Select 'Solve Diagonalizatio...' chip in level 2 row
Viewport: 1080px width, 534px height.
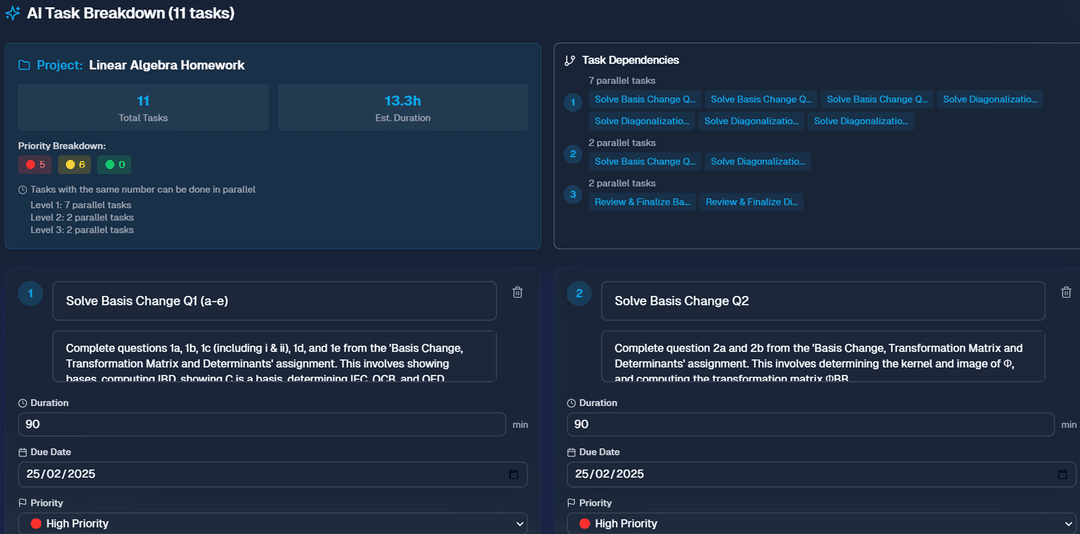pyautogui.click(x=757, y=161)
